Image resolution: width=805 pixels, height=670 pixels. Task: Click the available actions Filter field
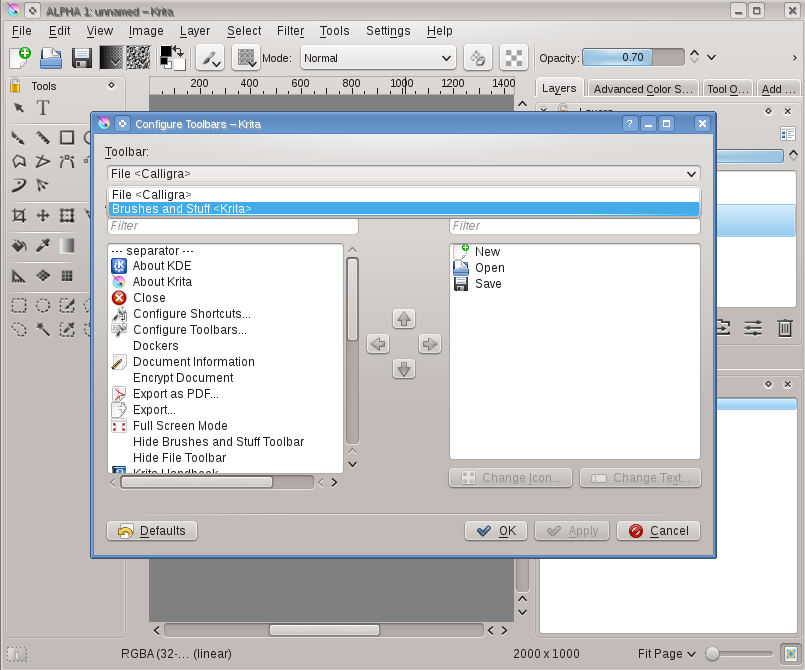click(x=233, y=226)
